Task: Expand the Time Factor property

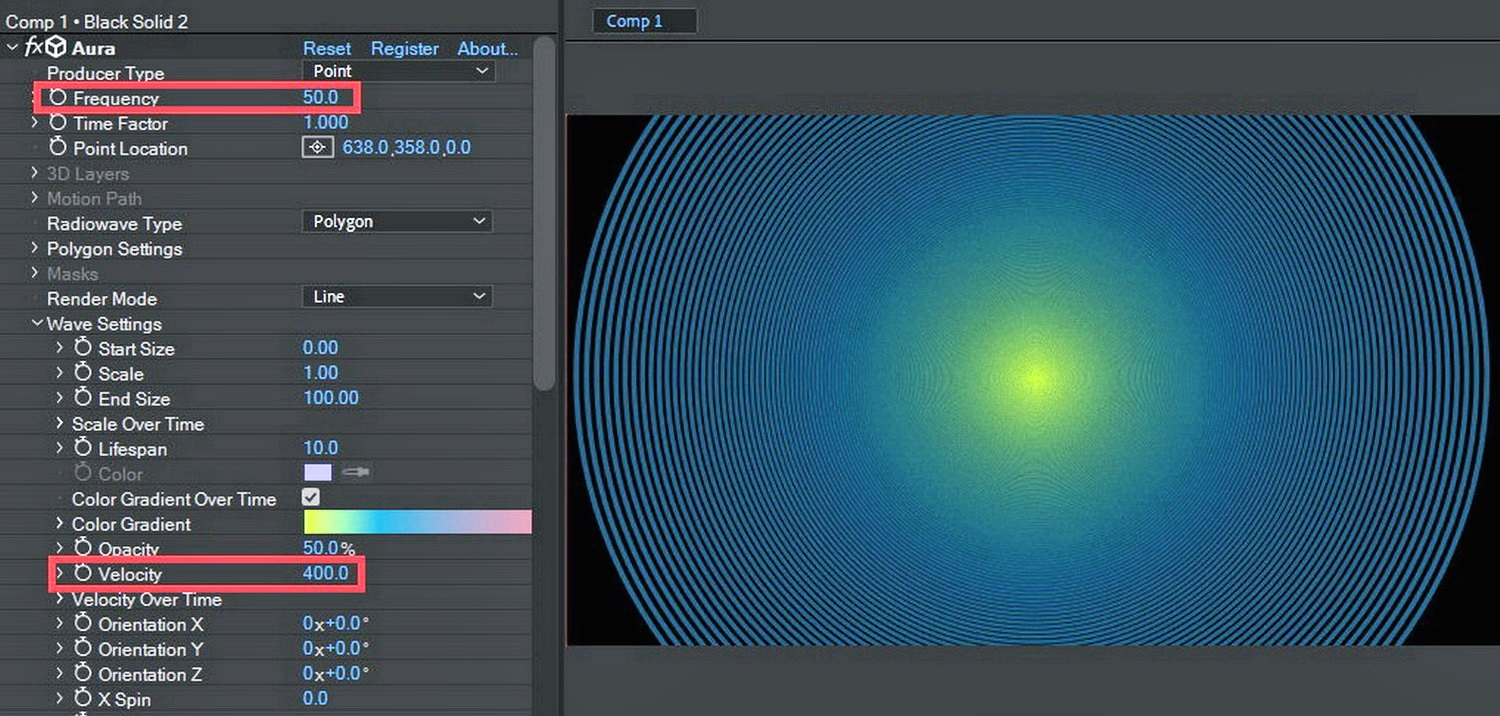Action: [x=35, y=123]
